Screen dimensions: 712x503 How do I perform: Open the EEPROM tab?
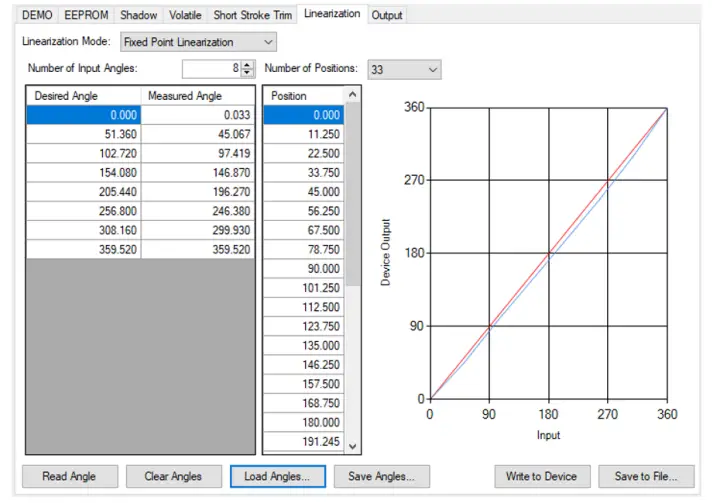click(86, 15)
